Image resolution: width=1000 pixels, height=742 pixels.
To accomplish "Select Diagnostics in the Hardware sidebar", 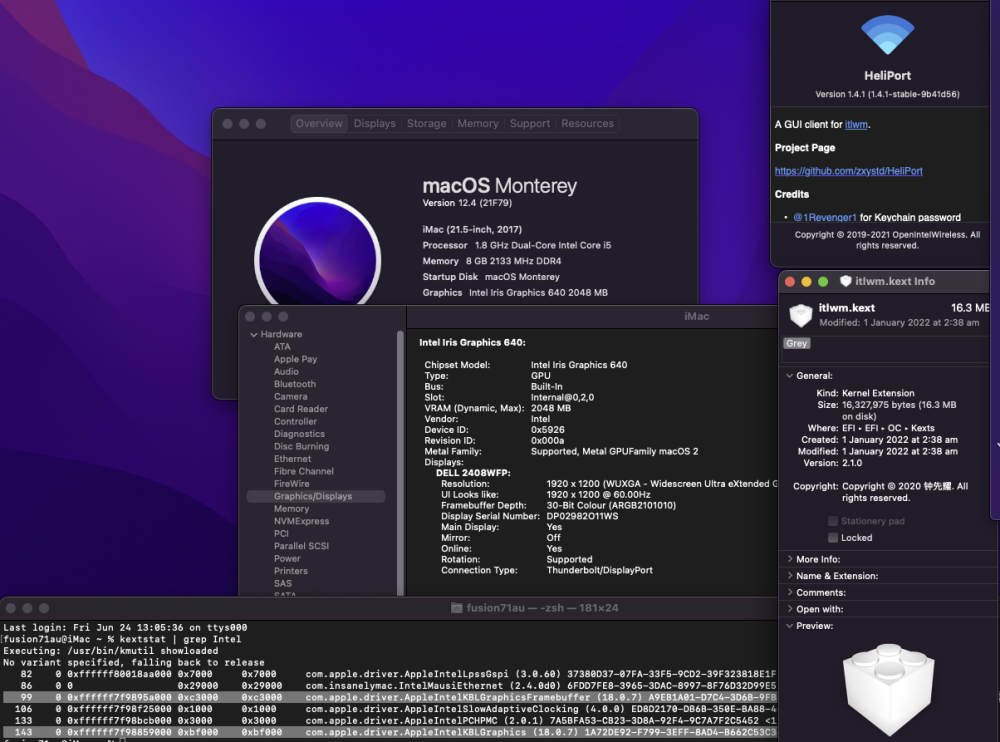I will pos(299,434).
